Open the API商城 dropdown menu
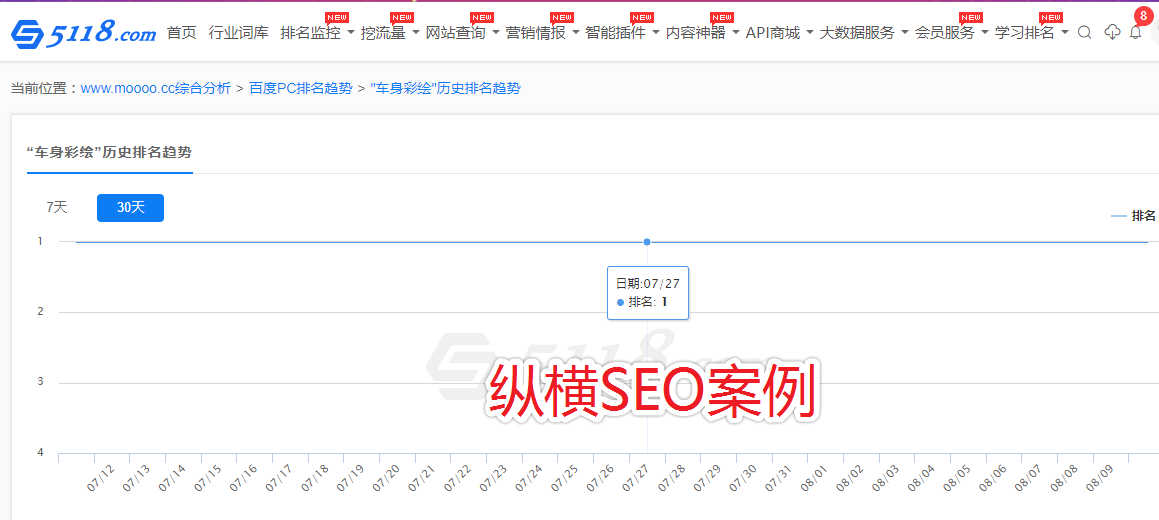 coord(780,33)
